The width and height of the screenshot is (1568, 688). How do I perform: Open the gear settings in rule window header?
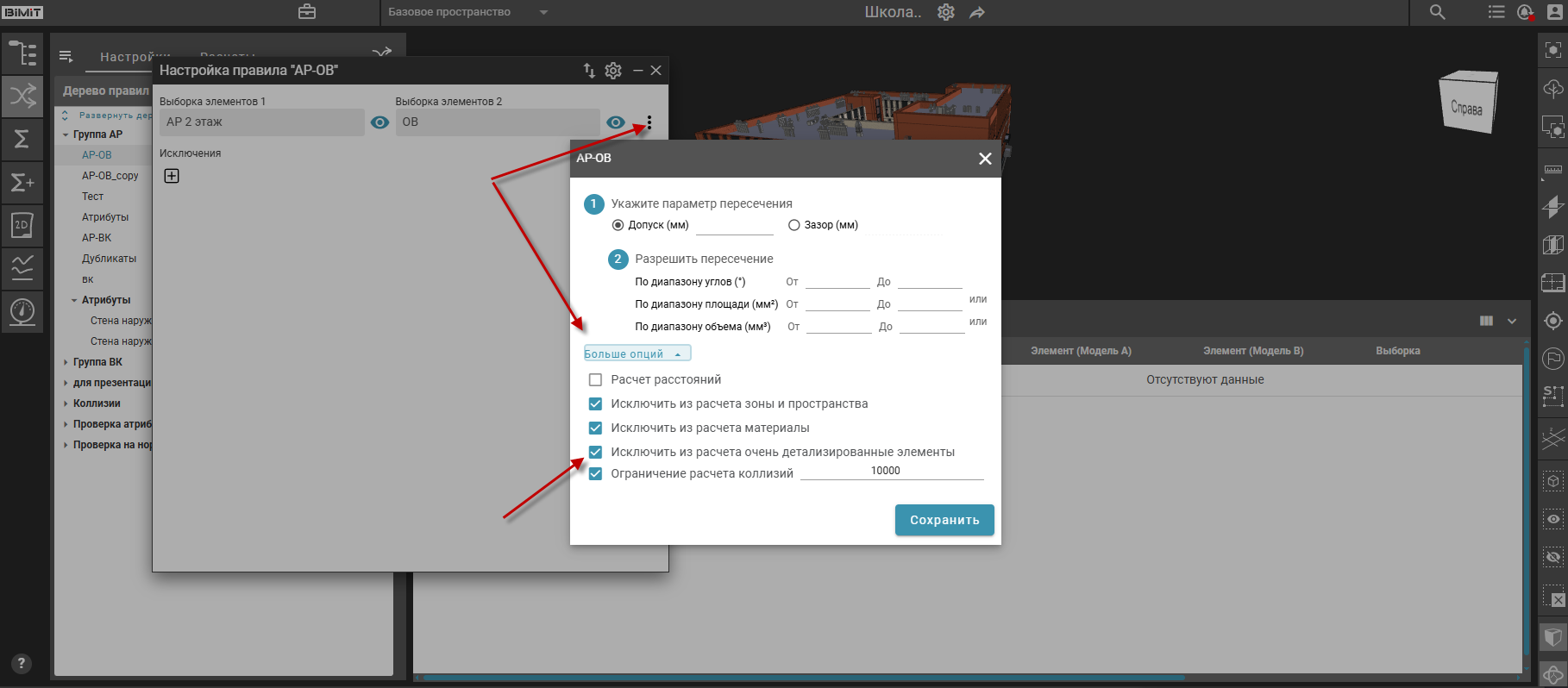pyautogui.click(x=613, y=71)
